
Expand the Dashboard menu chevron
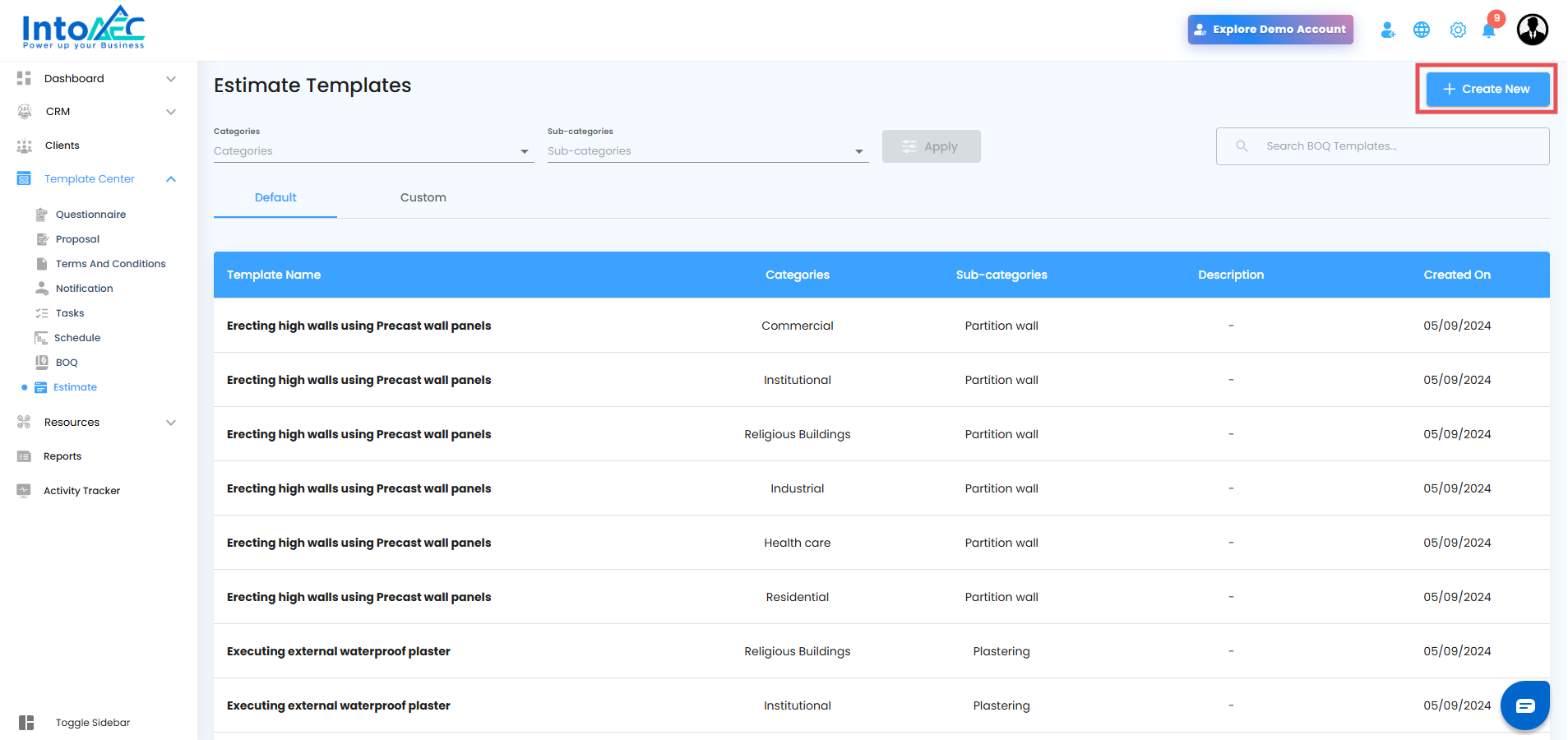(x=171, y=79)
